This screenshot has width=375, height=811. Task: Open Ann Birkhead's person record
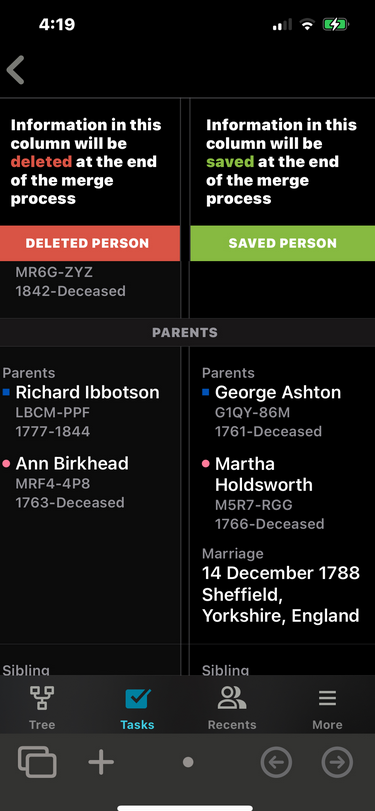[72, 463]
